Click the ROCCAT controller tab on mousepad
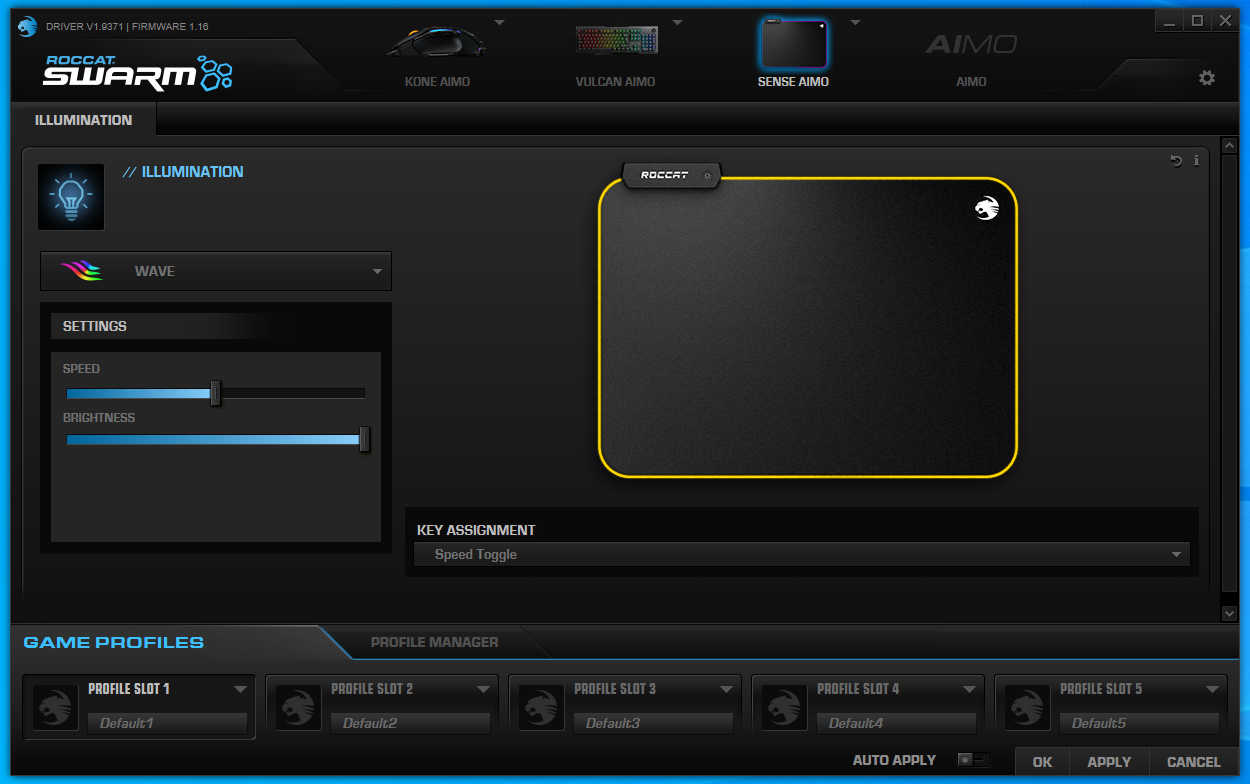1250x784 pixels. click(671, 176)
